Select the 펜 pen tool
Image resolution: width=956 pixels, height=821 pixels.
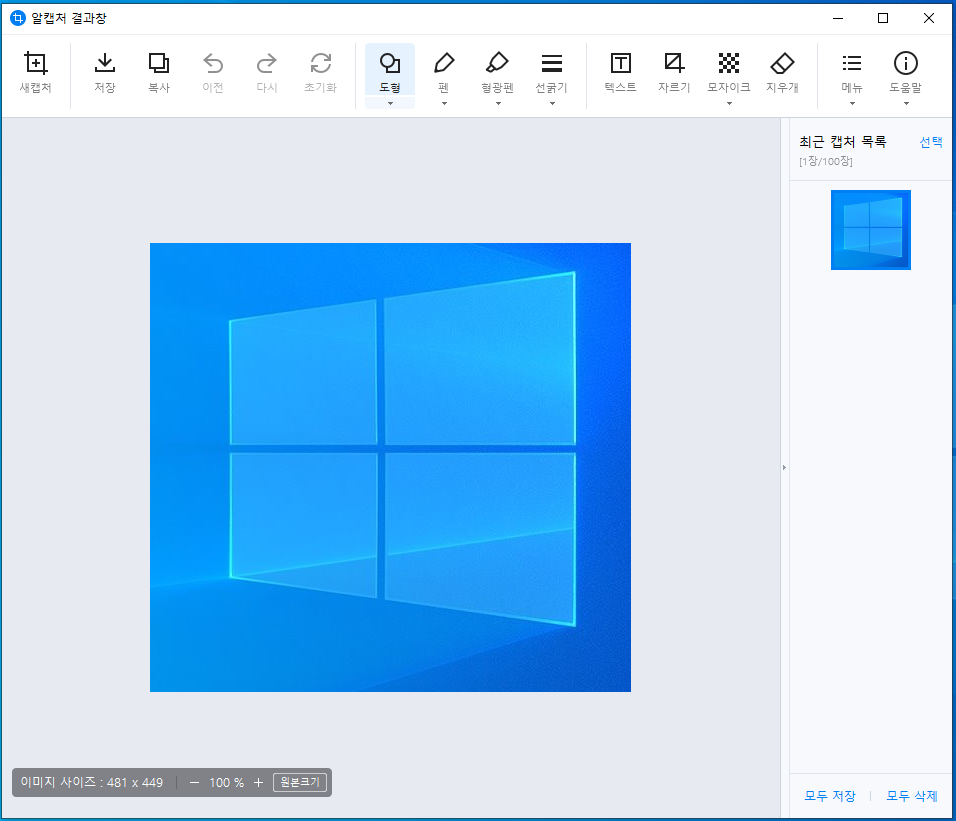[x=444, y=70]
